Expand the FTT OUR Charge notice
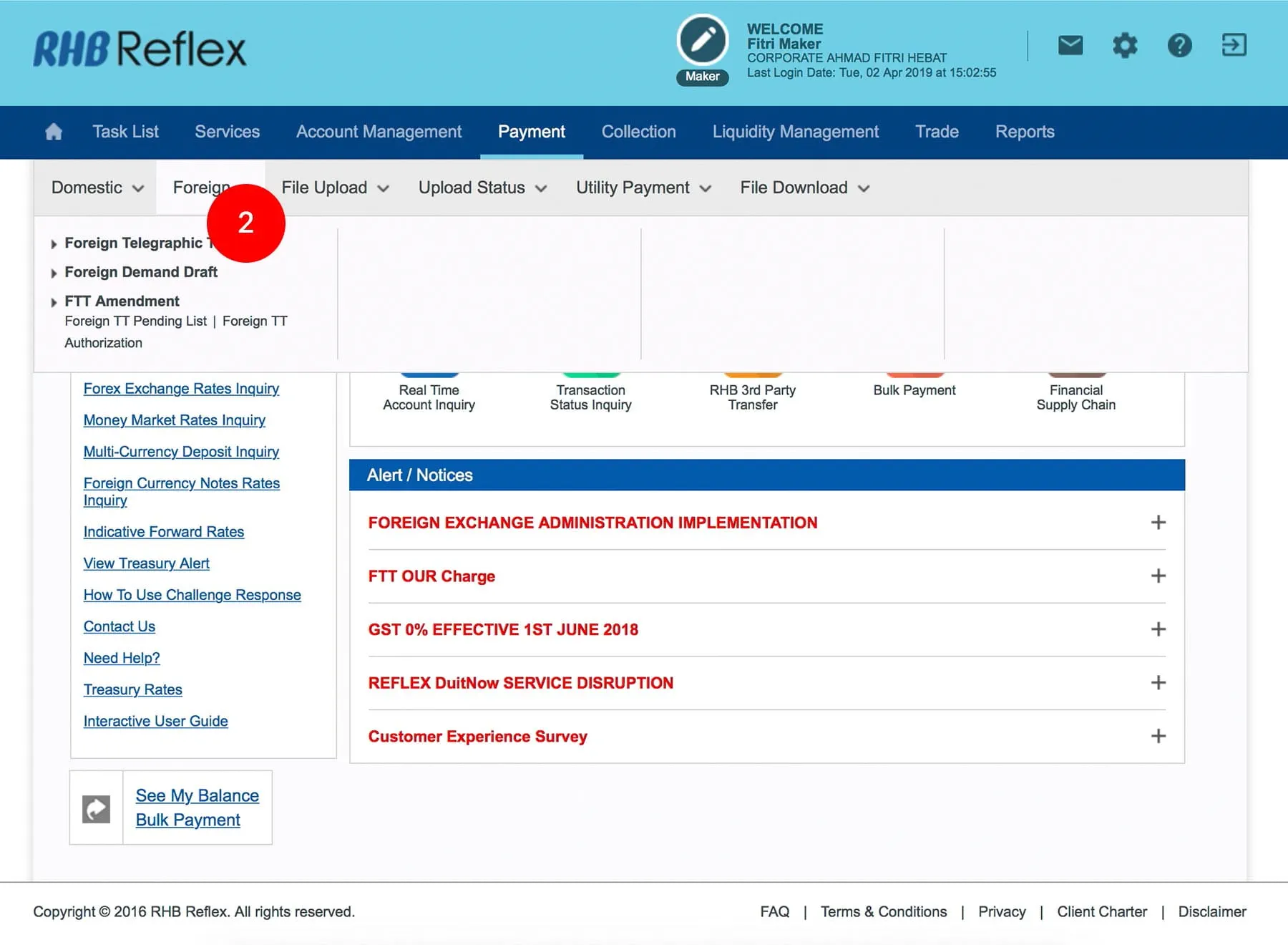The image size is (1288, 945). [x=1158, y=576]
